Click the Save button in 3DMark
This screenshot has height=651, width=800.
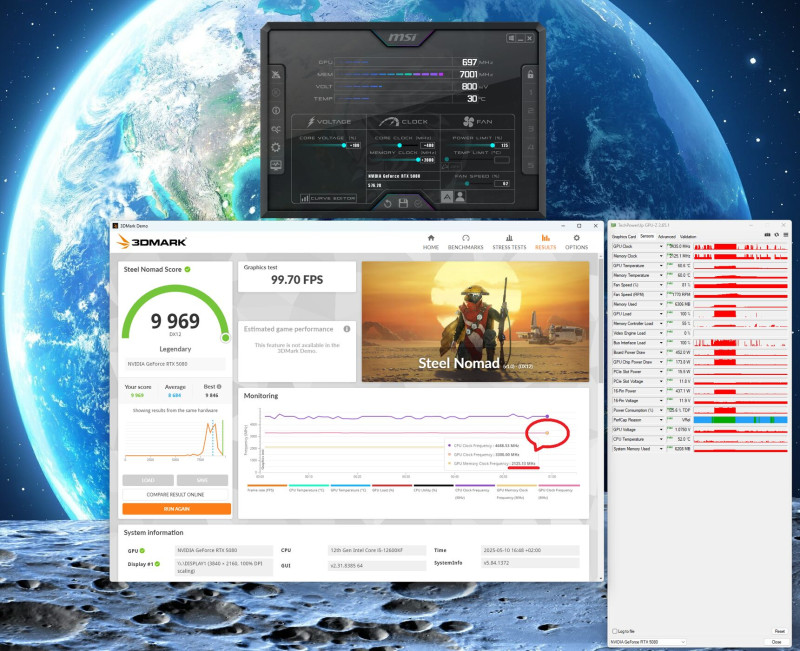(x=202, y=480)
